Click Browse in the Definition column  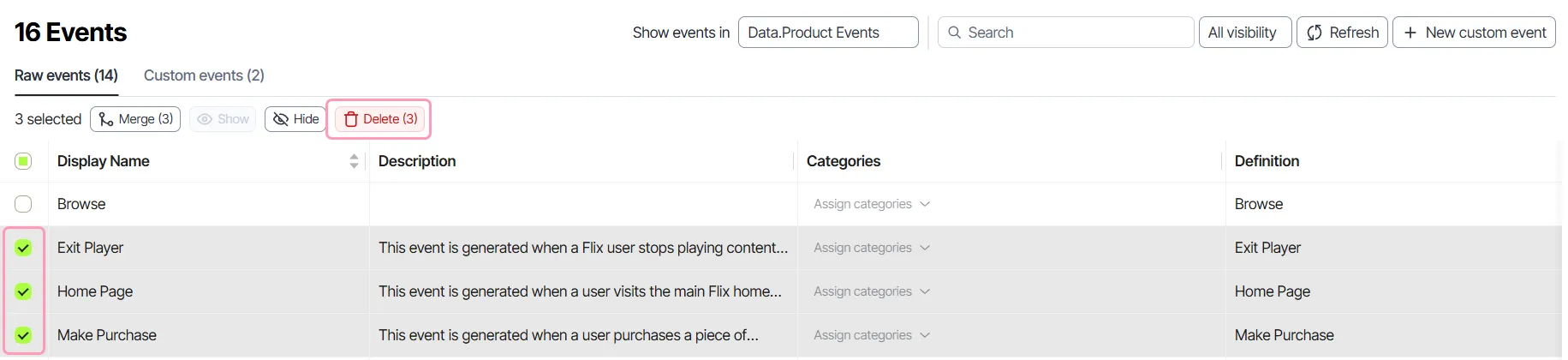[1259, 204]
